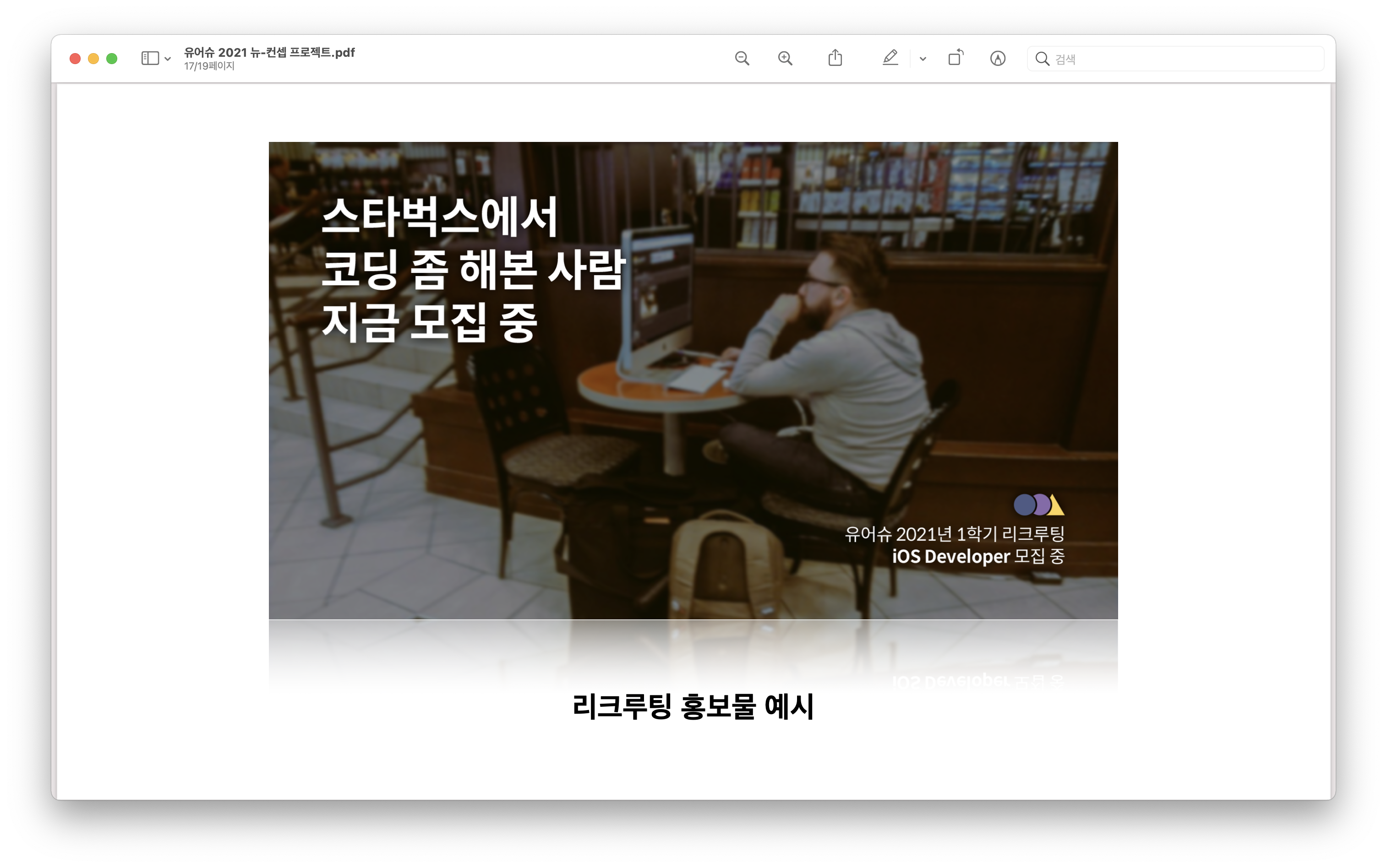Click the 17/19페이지 page indicator
Screen dimensions: 1387x868
click(x=209, y=66)
